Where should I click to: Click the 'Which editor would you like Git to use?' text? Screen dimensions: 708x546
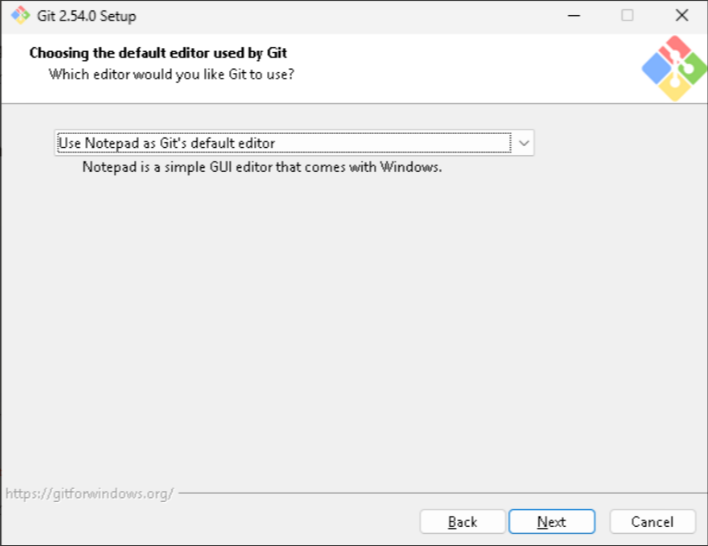click(x=172, y=74)
